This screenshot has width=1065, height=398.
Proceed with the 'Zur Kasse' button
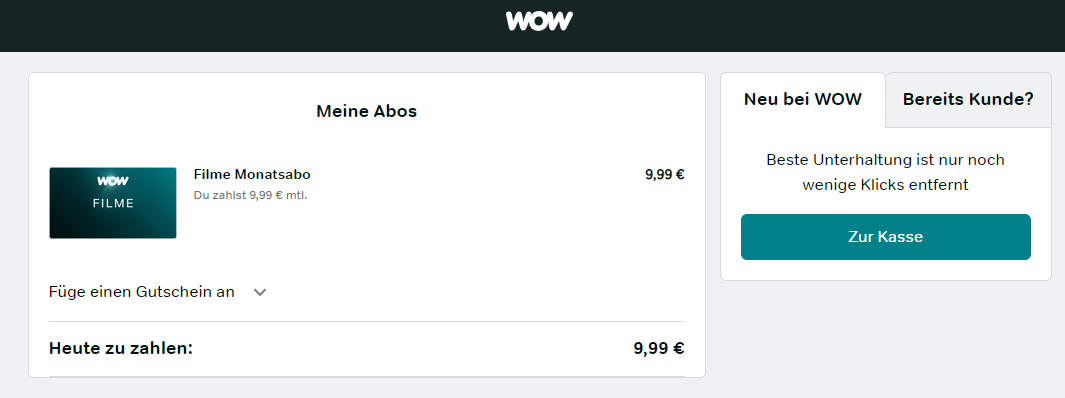pyautogui.click(x=886, y=237)
